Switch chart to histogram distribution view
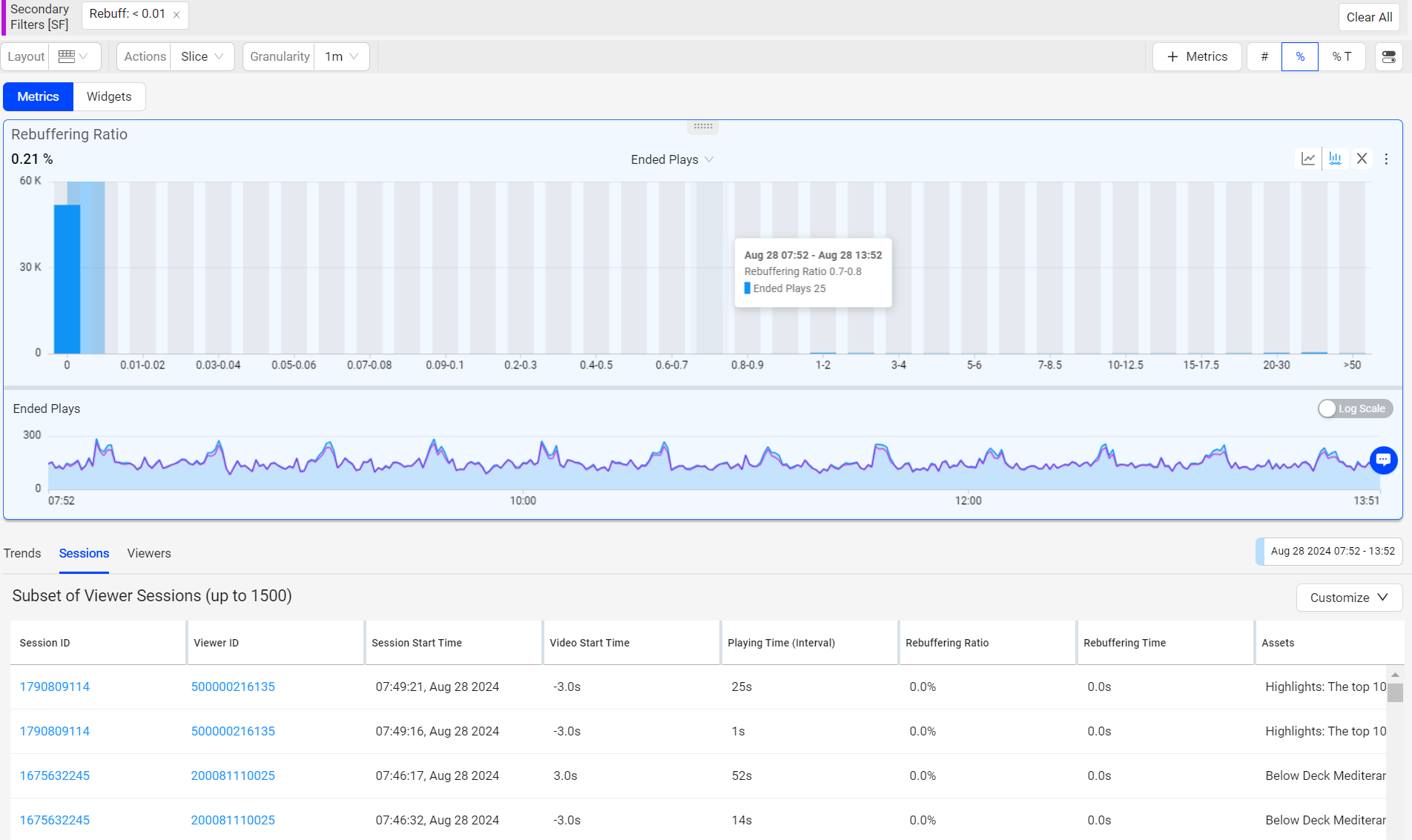 click(x=1335, y=159)
